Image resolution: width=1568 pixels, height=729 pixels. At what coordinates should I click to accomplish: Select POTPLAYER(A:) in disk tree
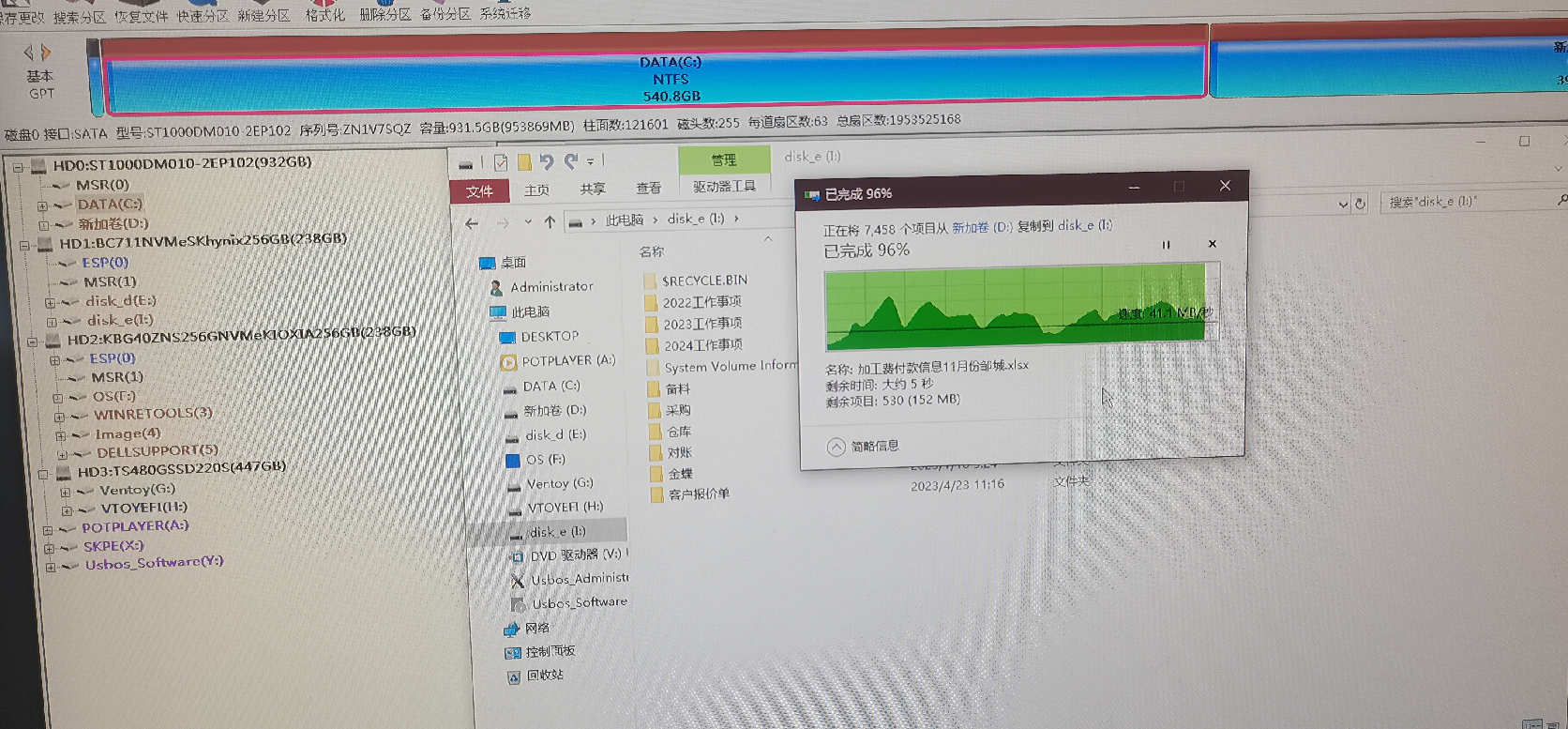click(x=135, y=526)
